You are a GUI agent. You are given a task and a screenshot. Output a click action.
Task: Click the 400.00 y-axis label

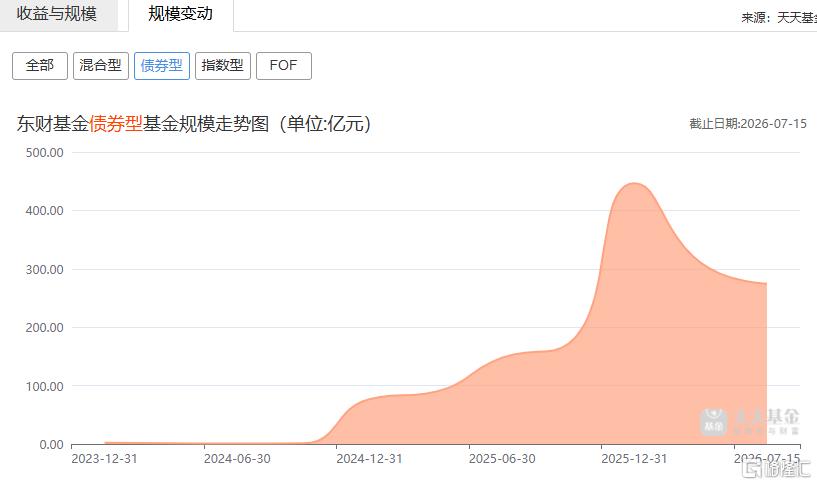point(44,211)
